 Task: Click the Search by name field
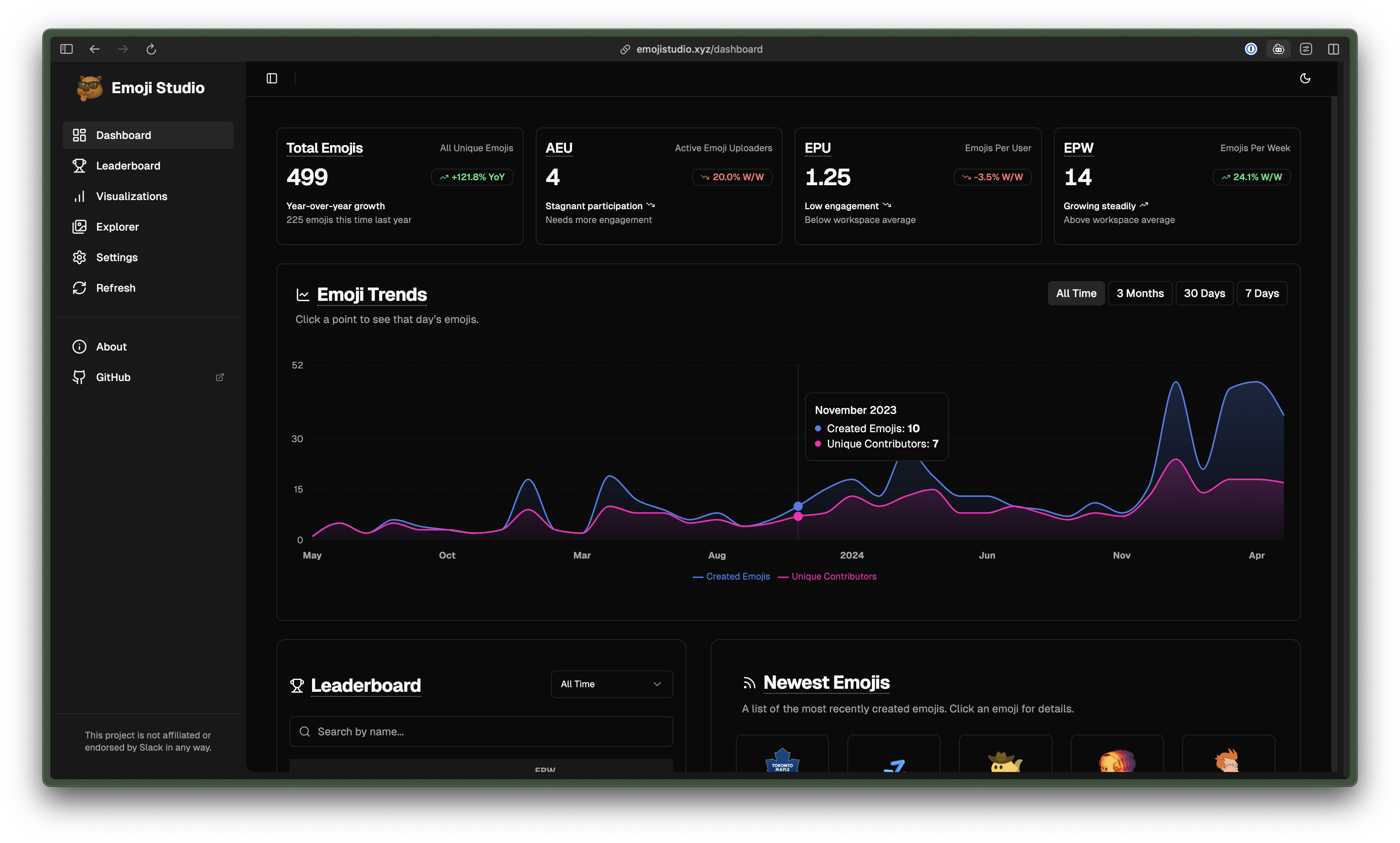[481, 732]
